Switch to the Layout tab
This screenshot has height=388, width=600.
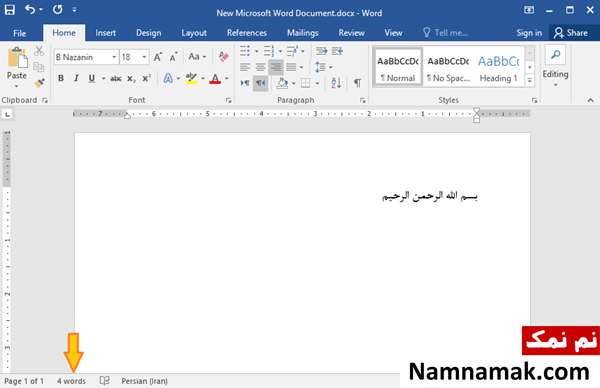click(194, 33)
